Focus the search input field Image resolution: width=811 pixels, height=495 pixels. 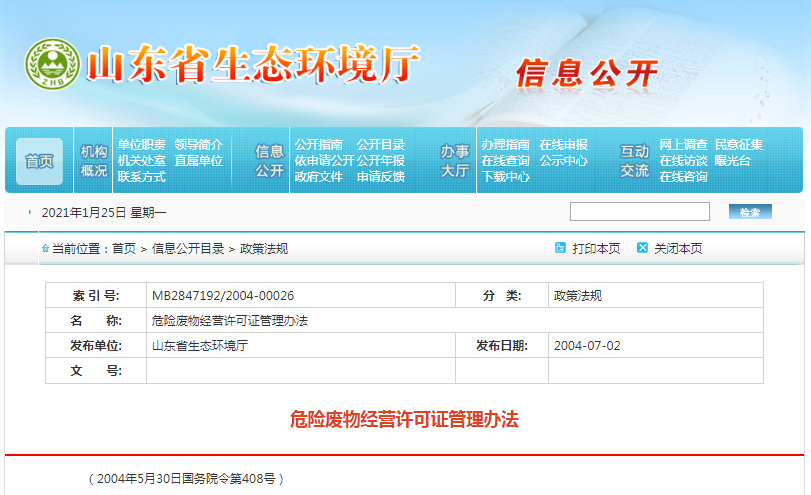[x=640, y=212]
